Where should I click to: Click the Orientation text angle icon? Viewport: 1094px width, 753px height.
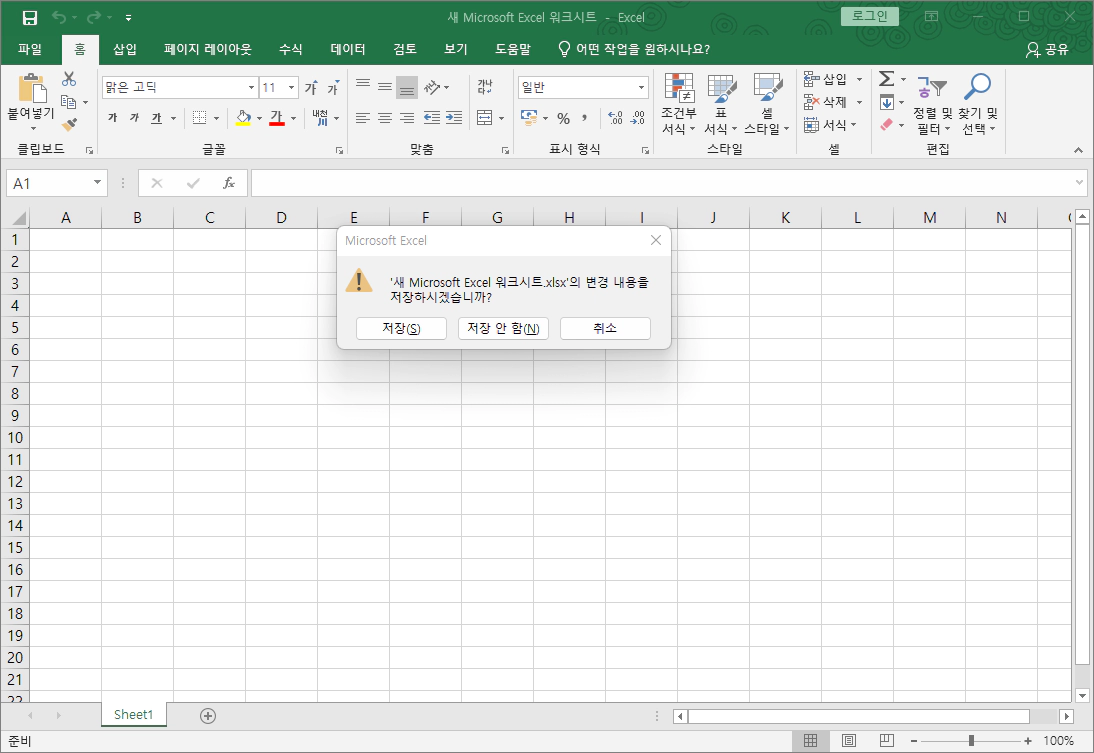click(432, 87)
